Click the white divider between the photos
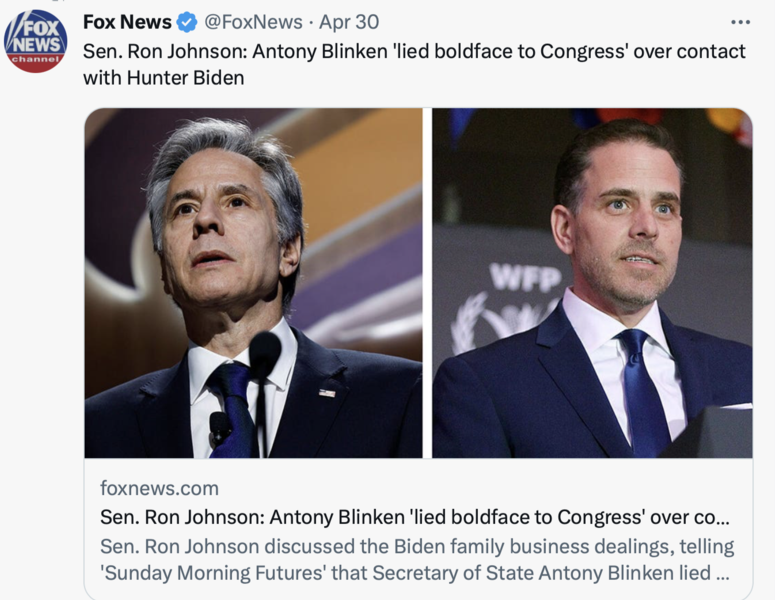Image resolution: width=775 pixels, height=600 pixels. pos(427,283)
